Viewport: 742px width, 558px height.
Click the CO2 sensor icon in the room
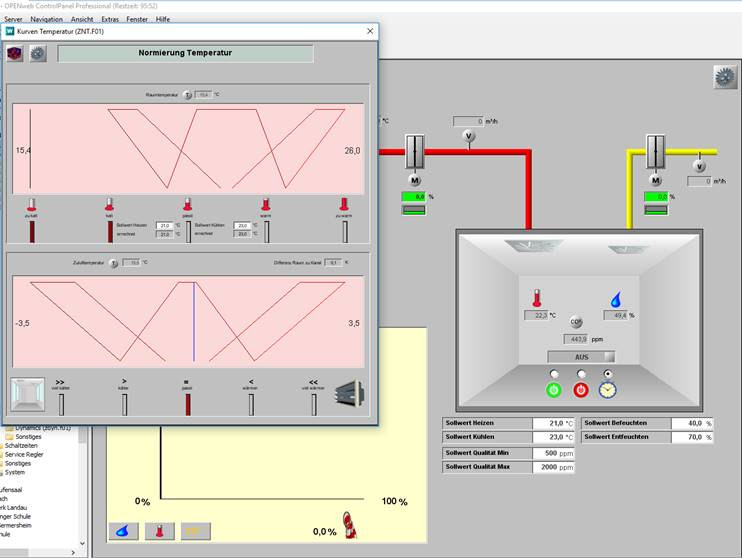pyautogui.click(x=576, y=322)
